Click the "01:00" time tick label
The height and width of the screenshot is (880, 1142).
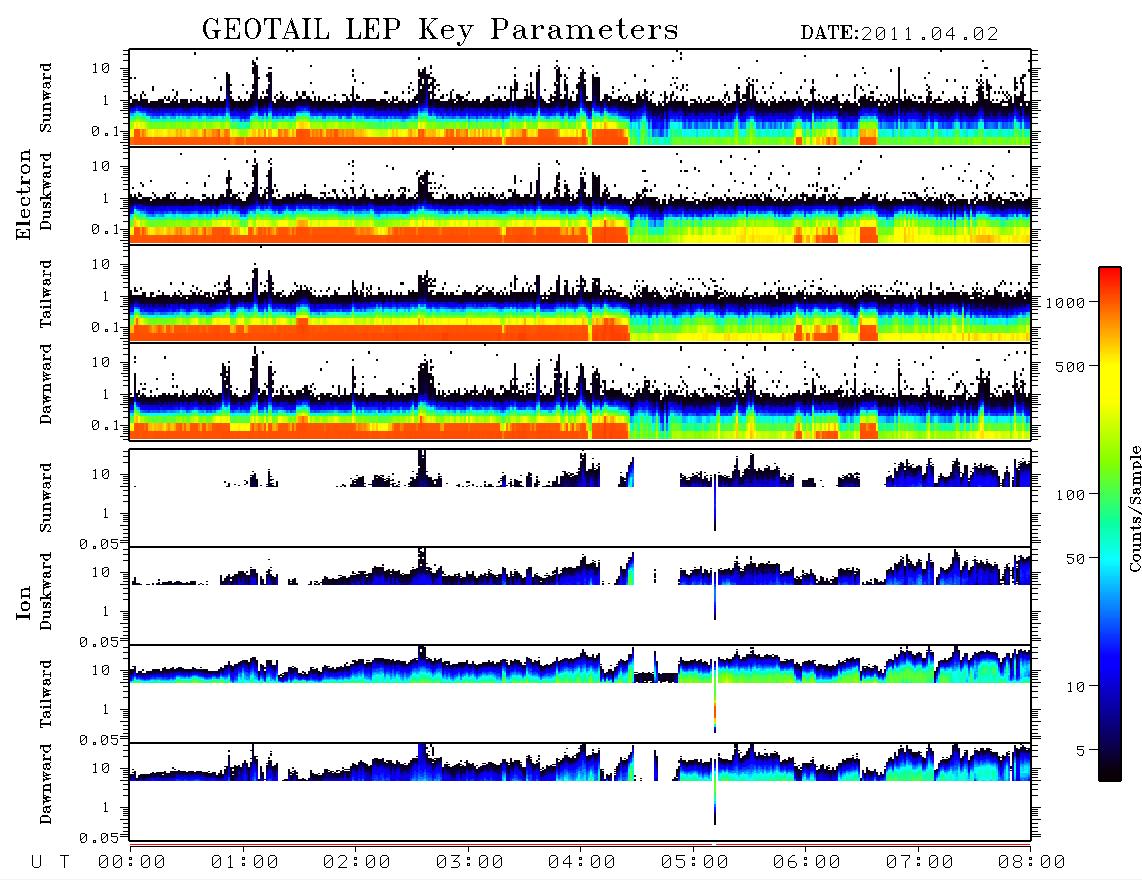click(x=245, y=863)
